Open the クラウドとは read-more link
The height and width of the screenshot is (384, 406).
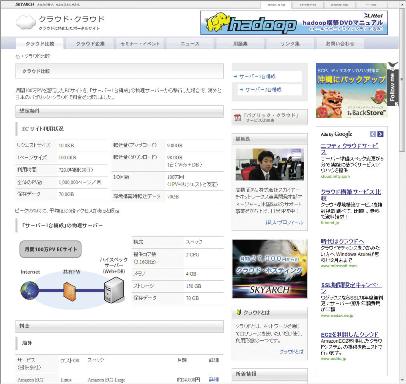pyautogui.click(x=292, y=351)
